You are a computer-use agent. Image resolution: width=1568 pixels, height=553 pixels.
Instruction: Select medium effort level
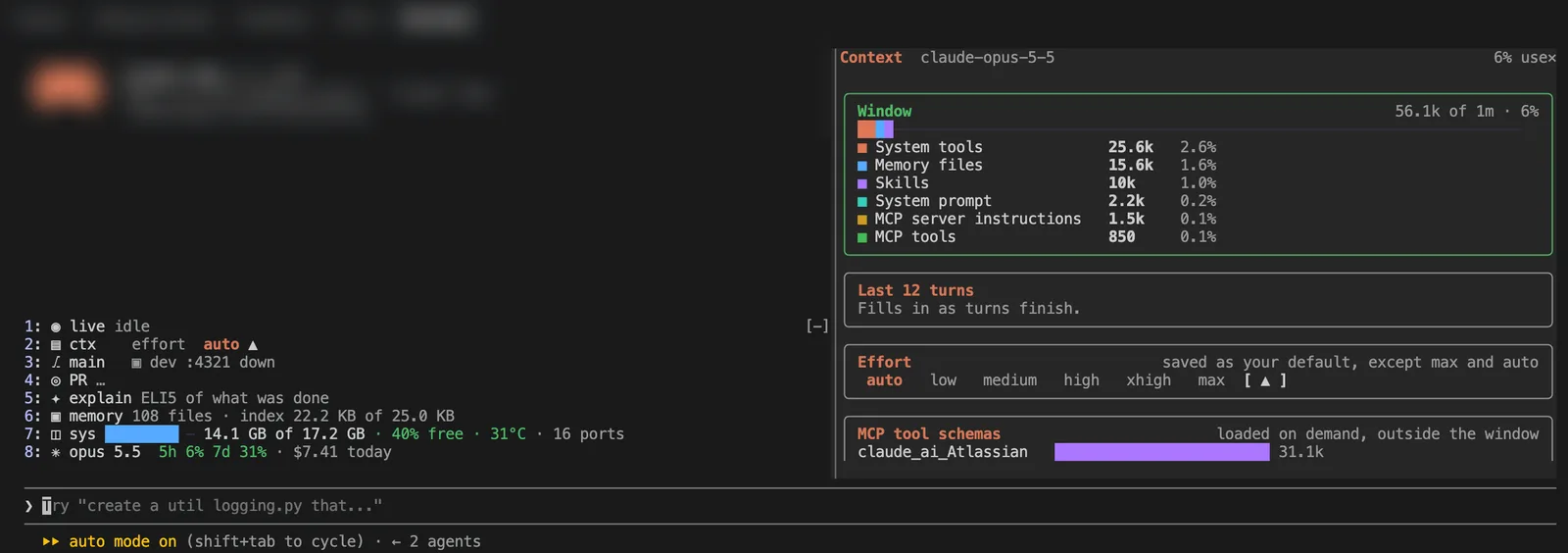(1009, 380)
